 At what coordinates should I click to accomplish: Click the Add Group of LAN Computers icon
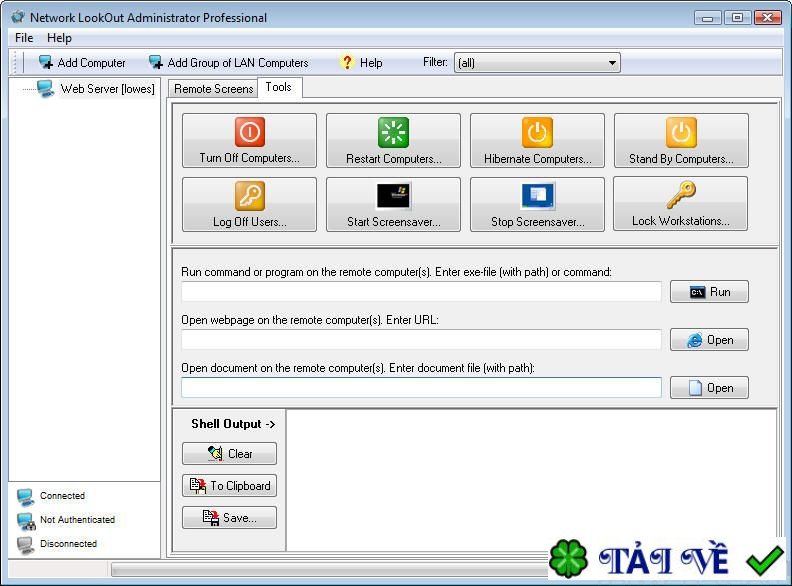pyautogui.click(x=156, y=63)
